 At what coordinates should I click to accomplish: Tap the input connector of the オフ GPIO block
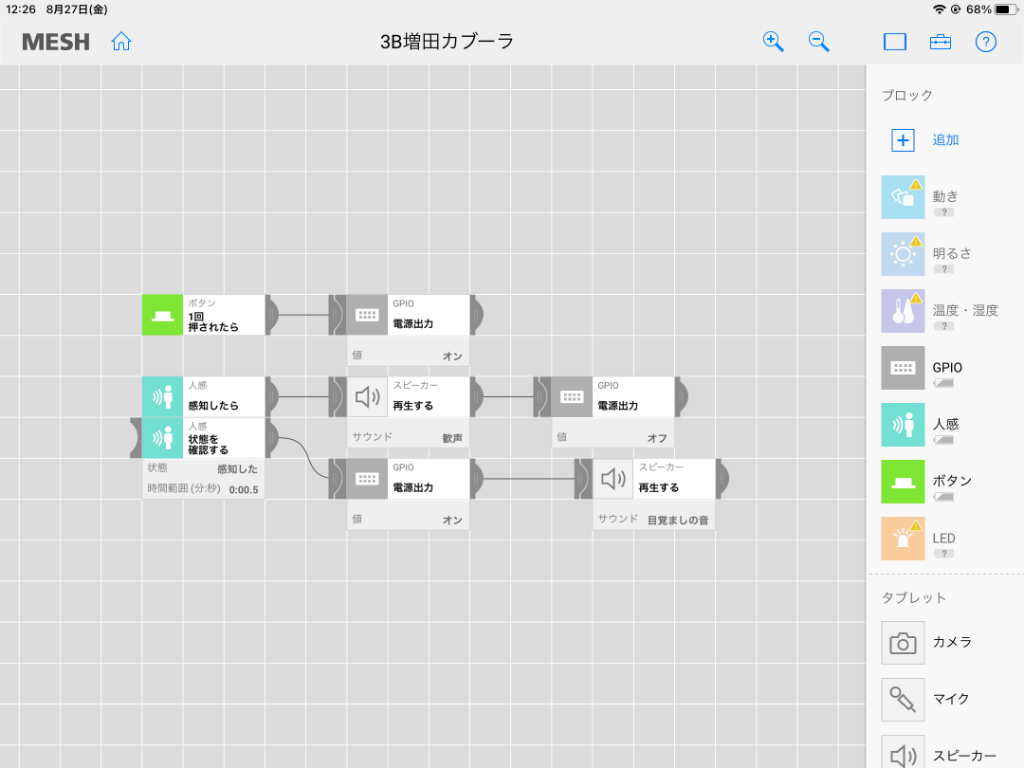pyautogui.click(x=542, y=396)
